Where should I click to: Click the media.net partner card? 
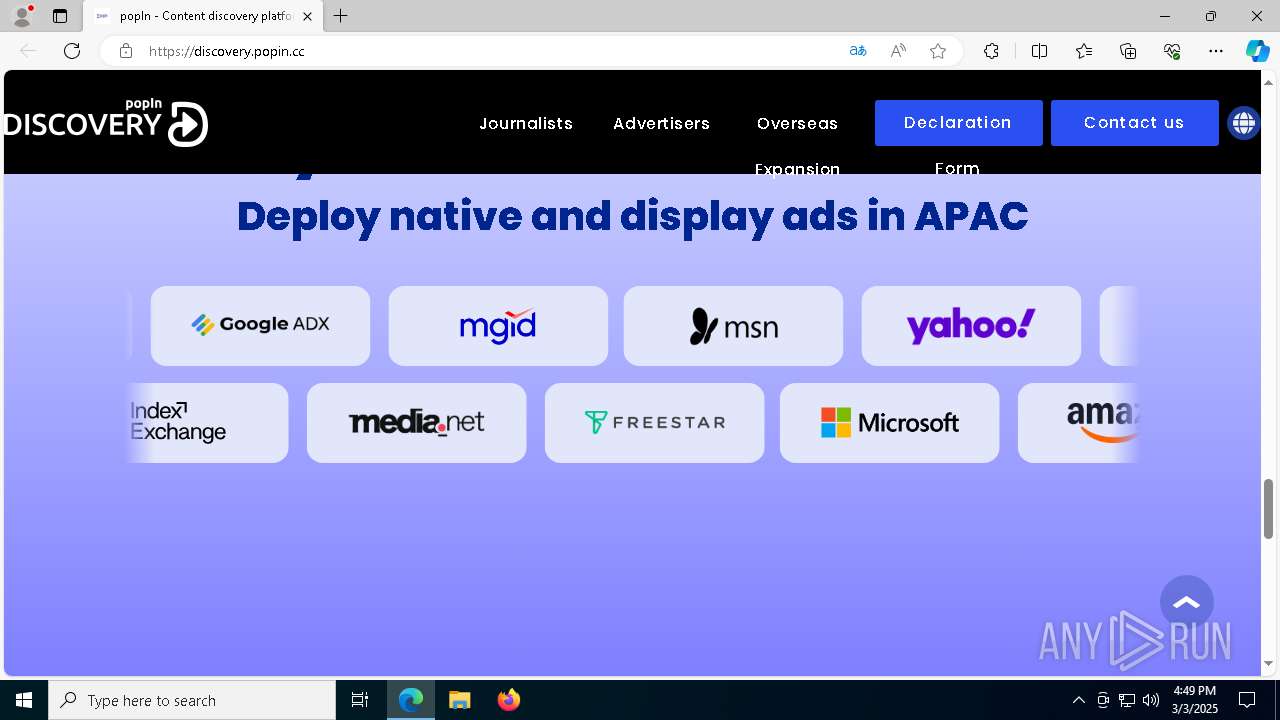416,423
